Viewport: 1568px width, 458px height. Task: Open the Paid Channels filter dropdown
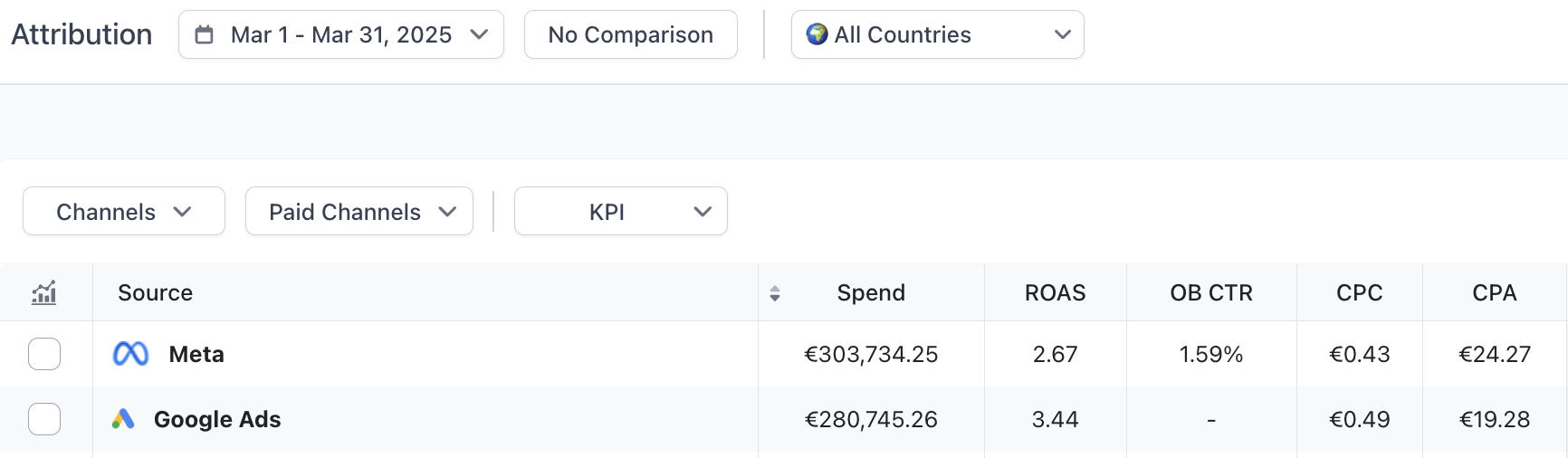click(359, 212)
